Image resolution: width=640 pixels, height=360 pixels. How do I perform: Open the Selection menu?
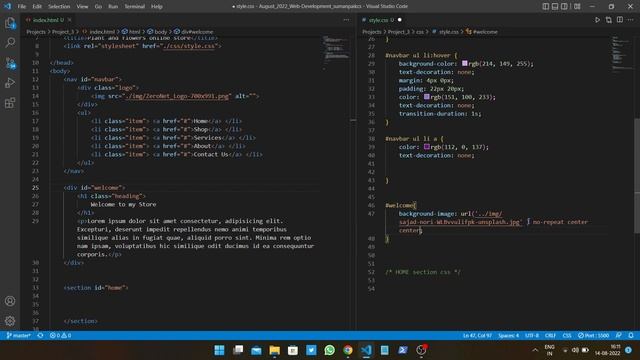pyautogui.click(x=59, y=7)
